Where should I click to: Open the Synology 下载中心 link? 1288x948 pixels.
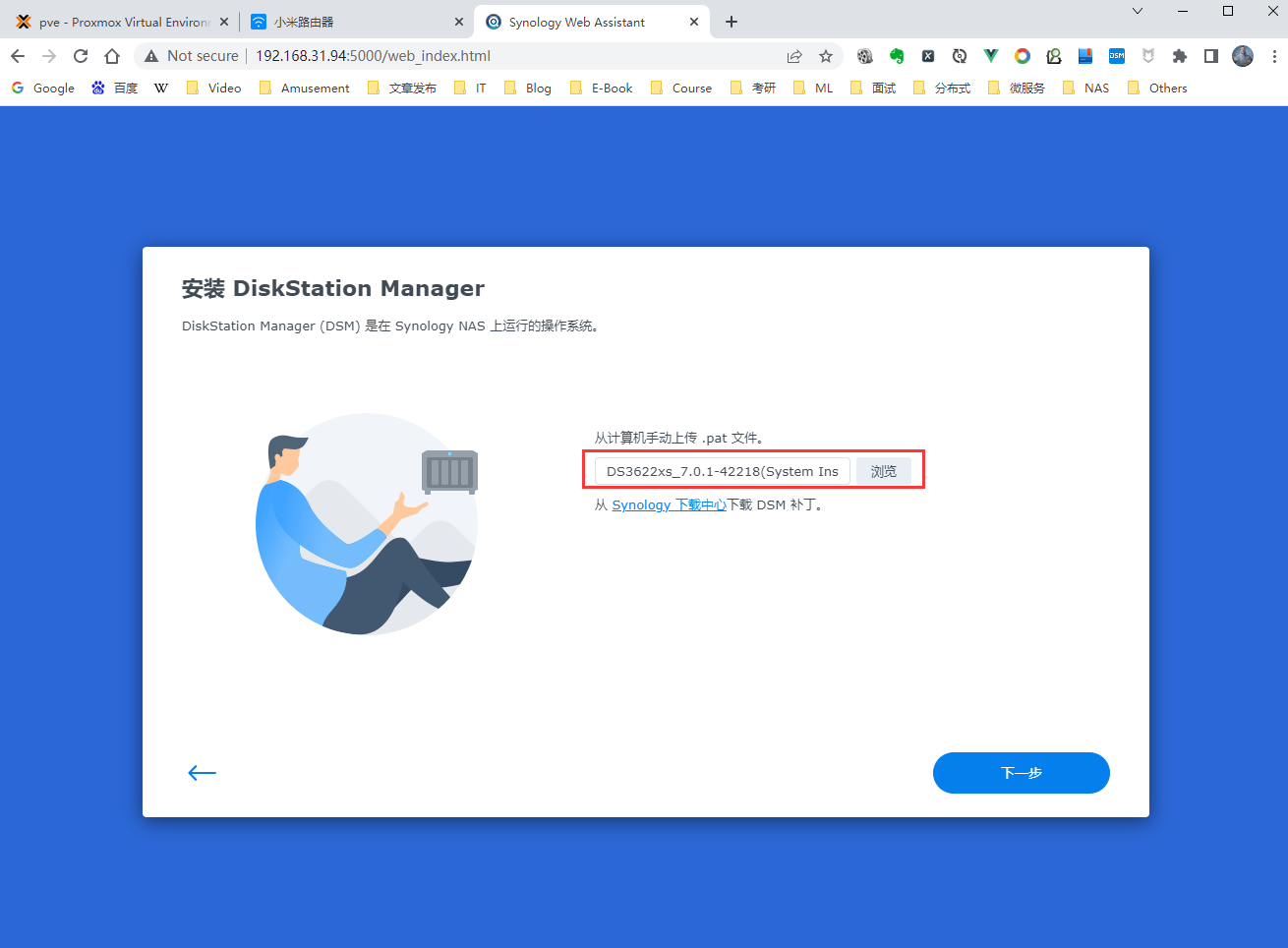[669, 505]
